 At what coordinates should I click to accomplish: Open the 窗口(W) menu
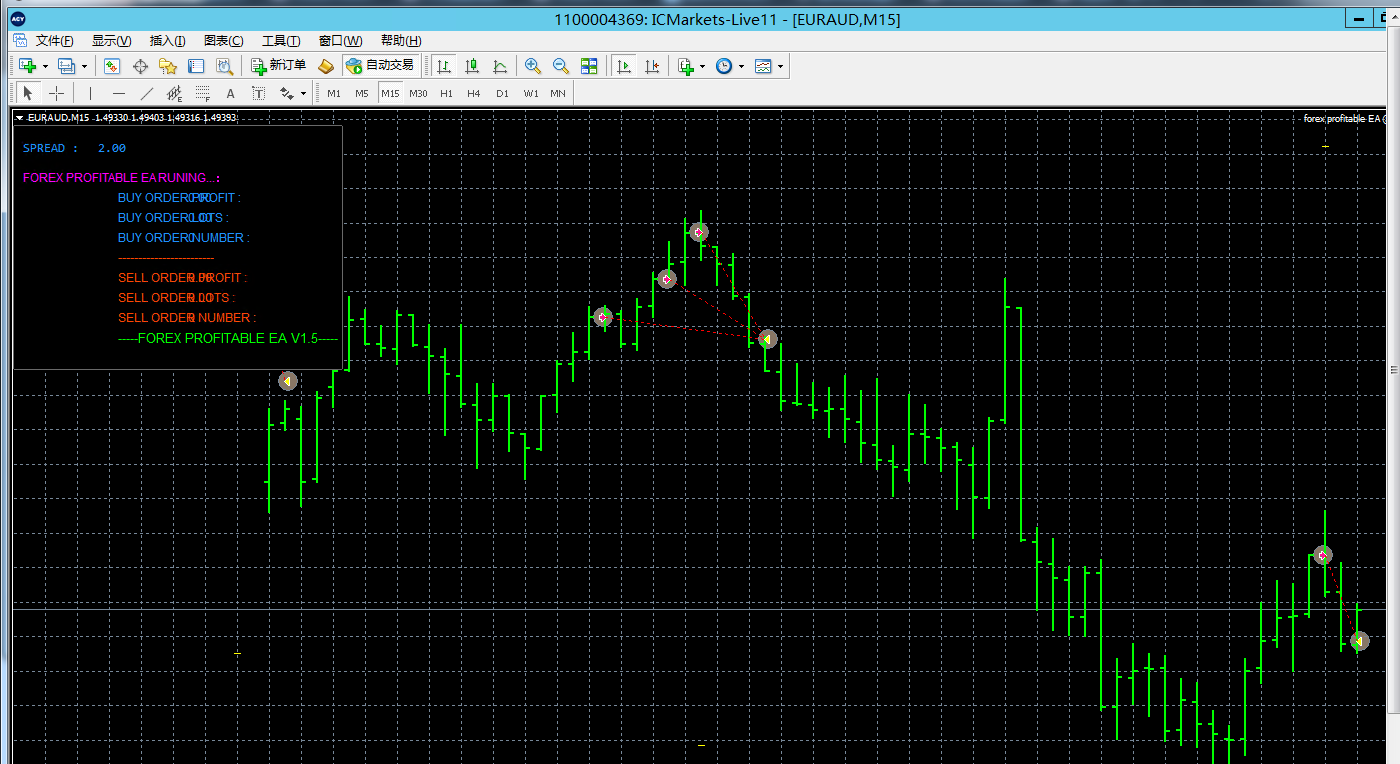(340, 41)
